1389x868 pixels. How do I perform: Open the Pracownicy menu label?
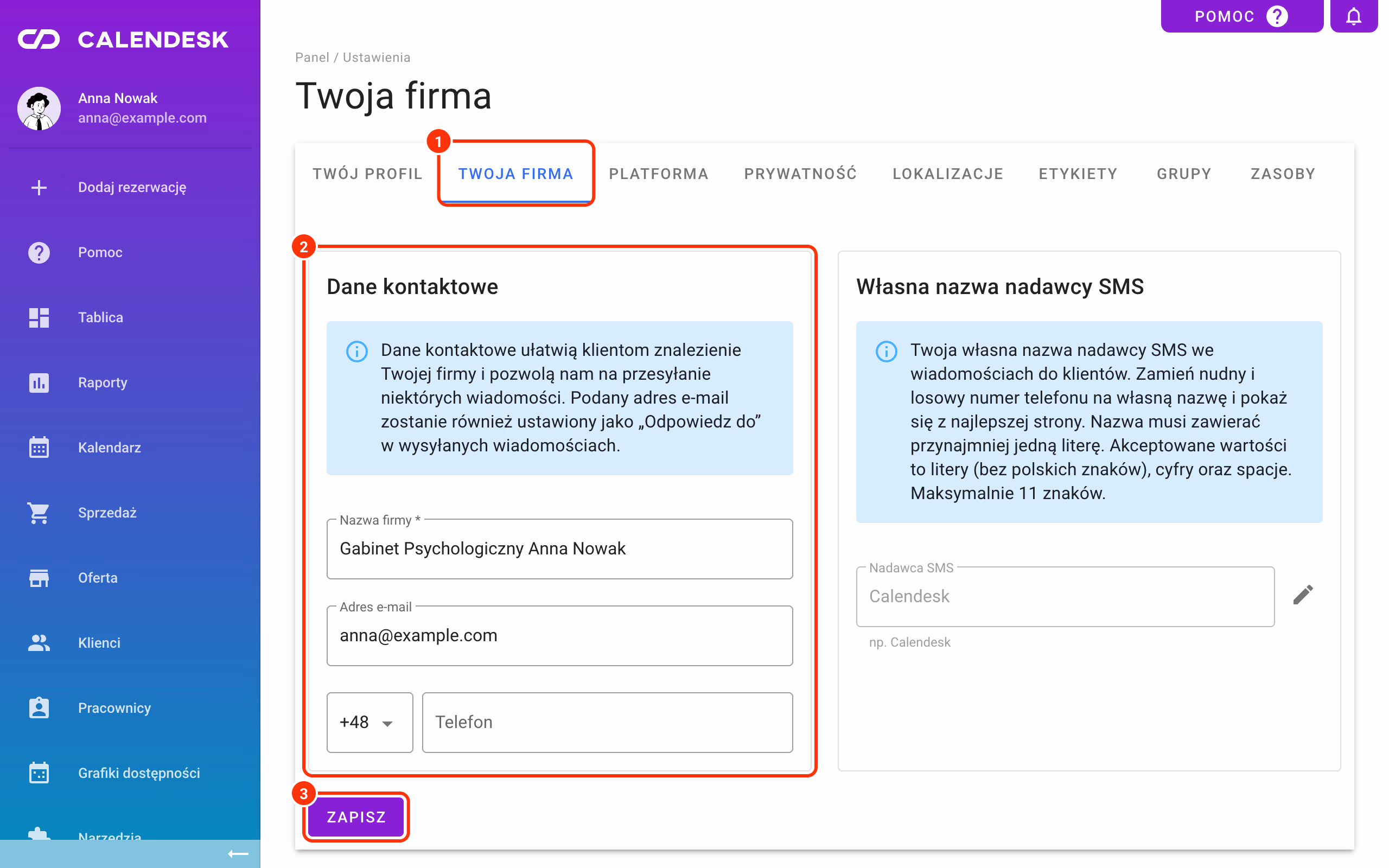coord(114,708)
